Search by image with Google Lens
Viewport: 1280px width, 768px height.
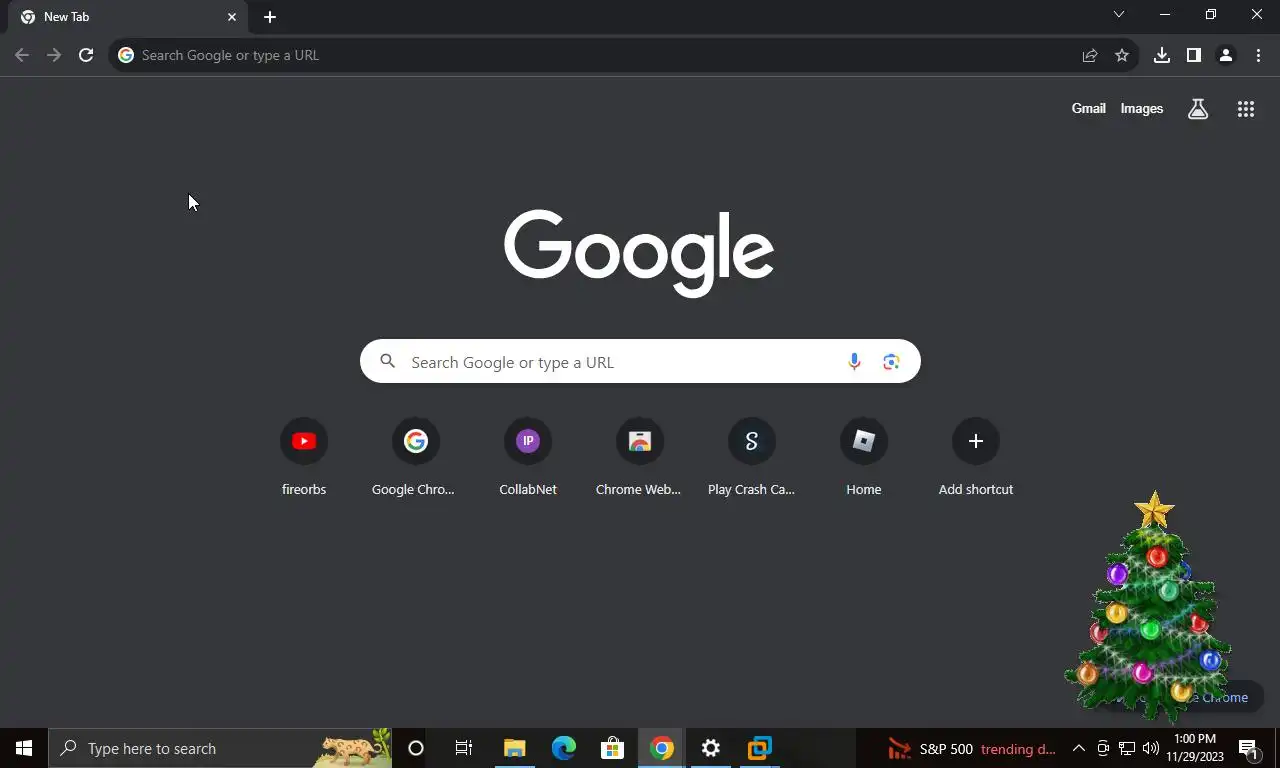891,362
